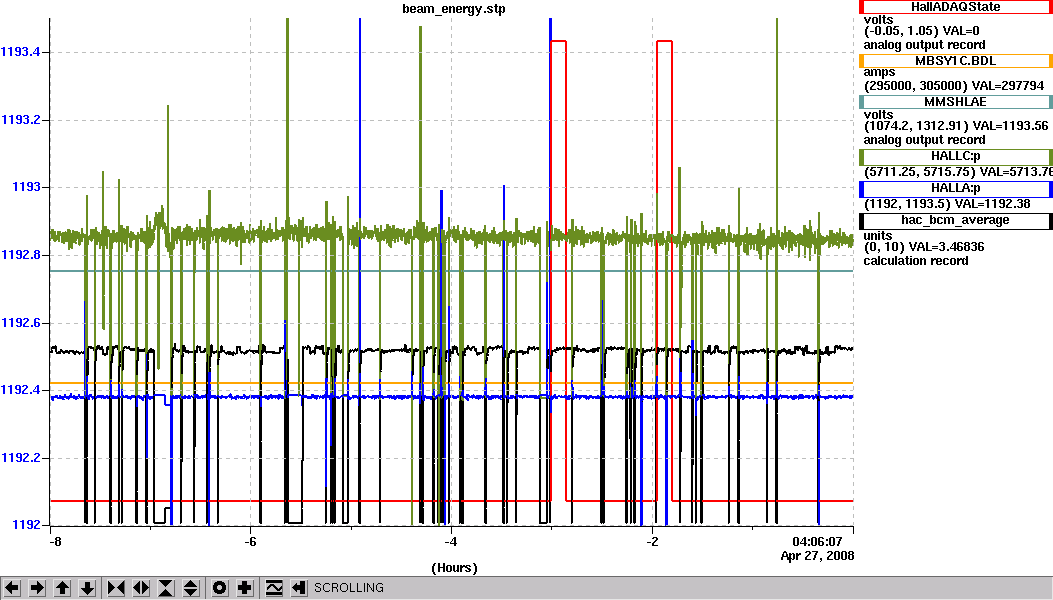This screenshot has width=1053, height=600.
Task: Click the 1193.4 y-axis label
Action: click(21, 52)
